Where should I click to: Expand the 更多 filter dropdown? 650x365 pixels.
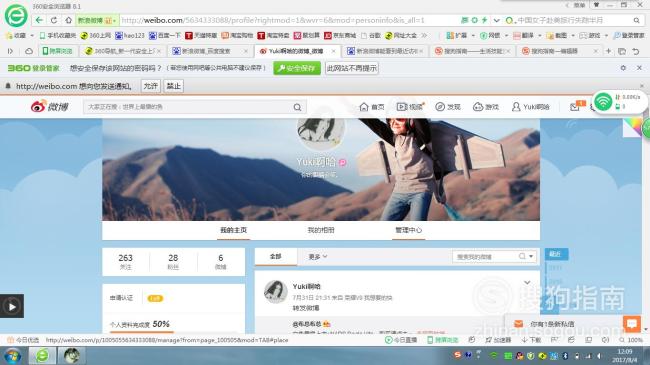(x=318, y=257)
